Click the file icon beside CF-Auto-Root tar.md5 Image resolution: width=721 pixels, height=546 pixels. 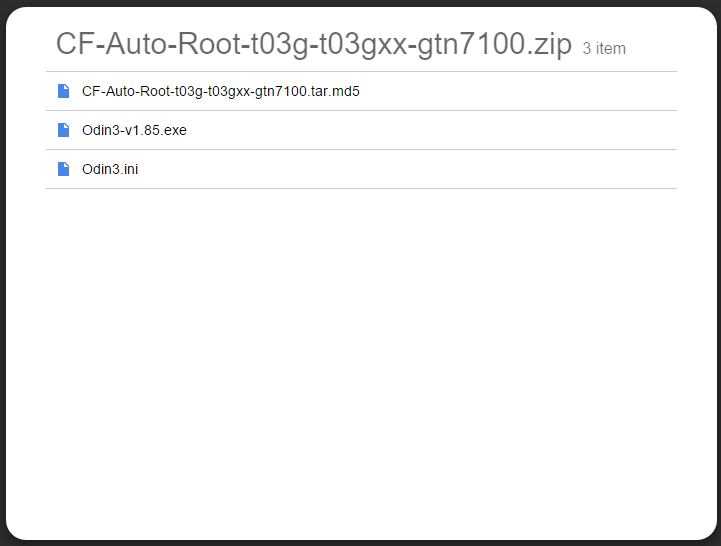[63, 91]
